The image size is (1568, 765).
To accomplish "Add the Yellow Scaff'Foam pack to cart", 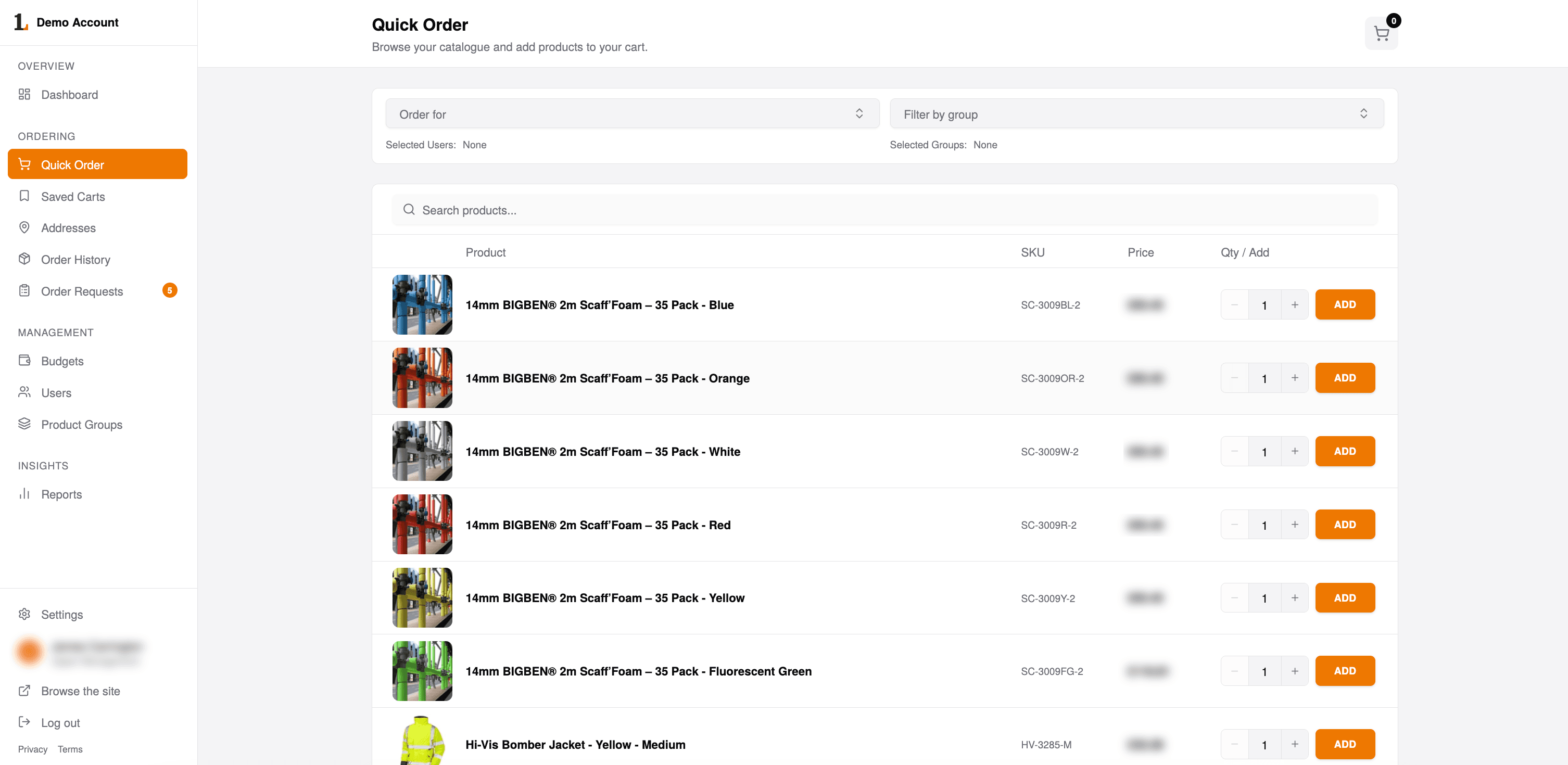I will coord(1345,597).
